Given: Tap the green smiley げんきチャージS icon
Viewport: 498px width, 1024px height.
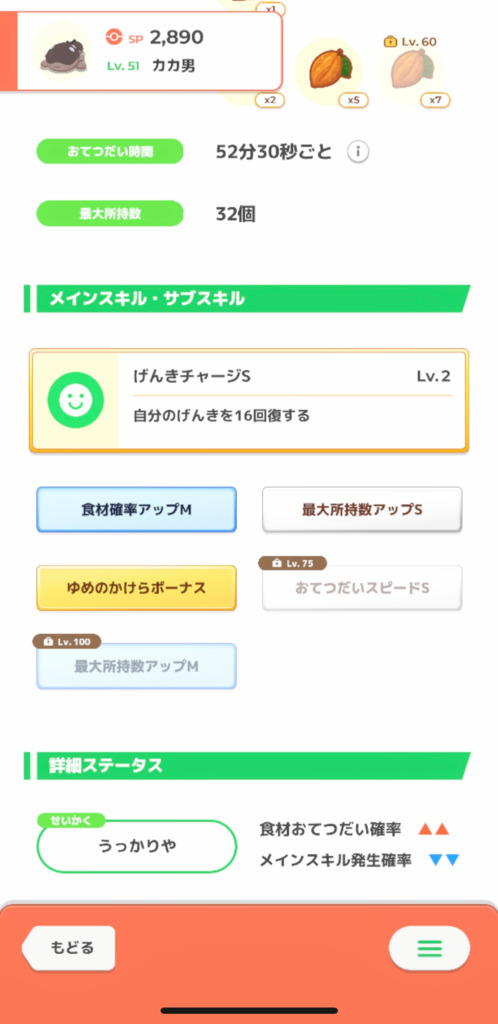Looking at the screenshot, I should pyautogui.click(x=76, y=400).
